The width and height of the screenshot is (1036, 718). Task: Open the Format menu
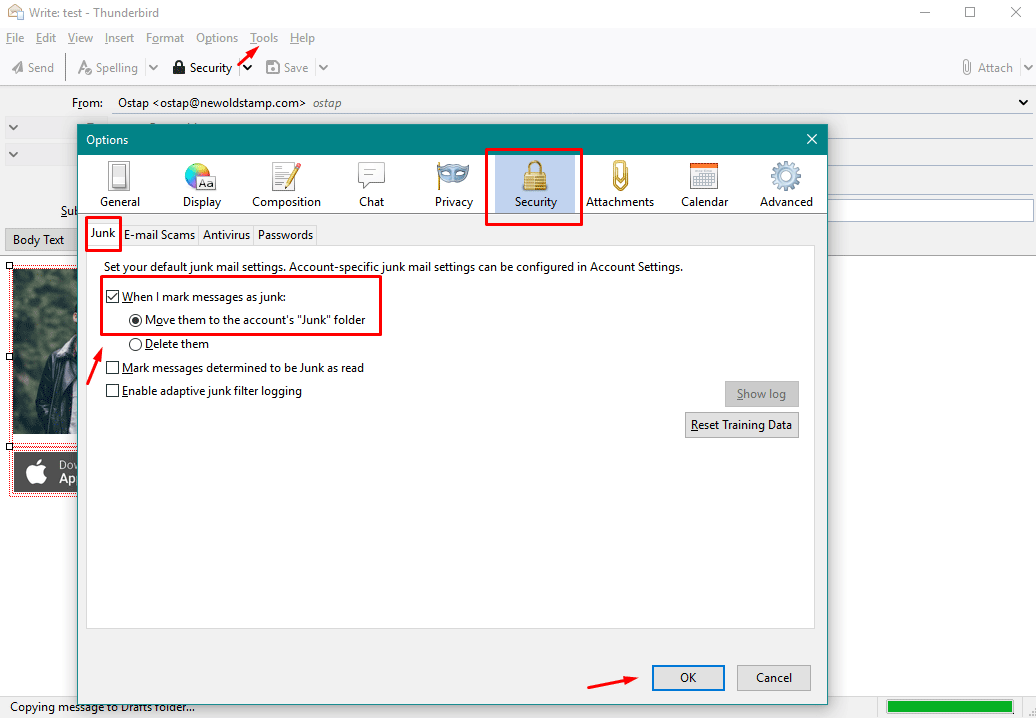click(x=165, y=38)
